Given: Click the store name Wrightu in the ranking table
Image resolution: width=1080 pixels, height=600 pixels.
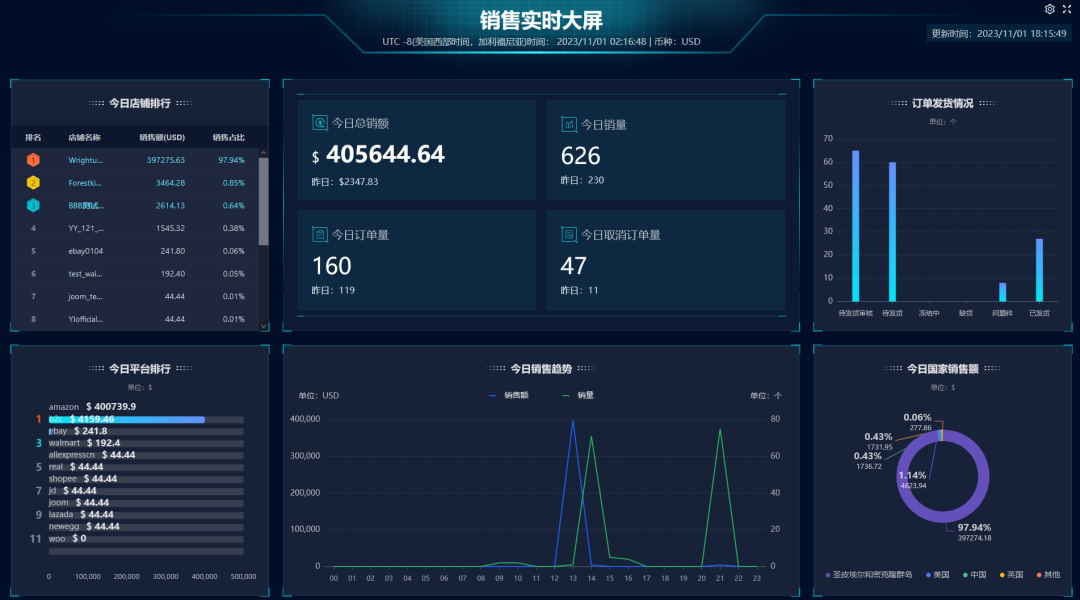Looking at the screenshot, I should (x=88, y=159).
